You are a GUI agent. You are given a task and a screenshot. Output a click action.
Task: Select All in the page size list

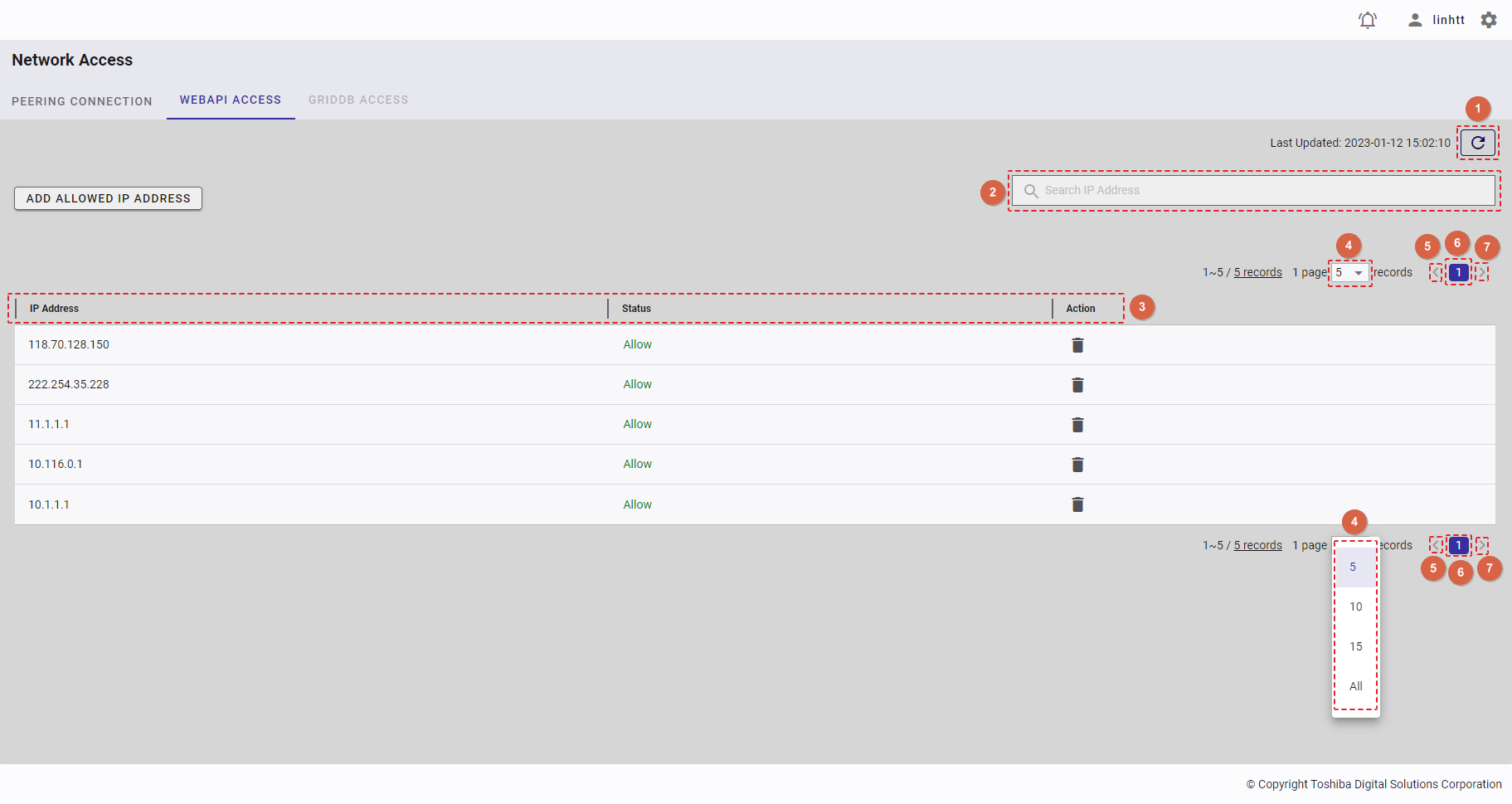point(1355,686)
